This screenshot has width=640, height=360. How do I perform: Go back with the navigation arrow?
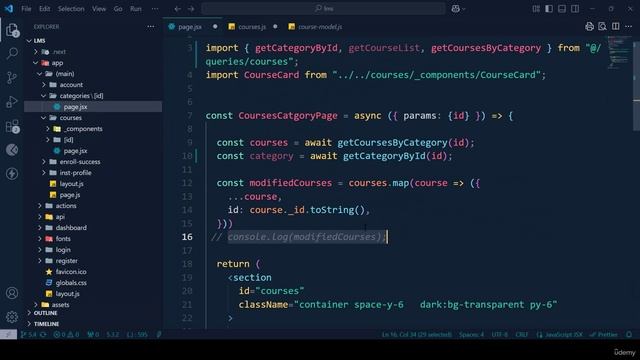click(x=177, y=9)
